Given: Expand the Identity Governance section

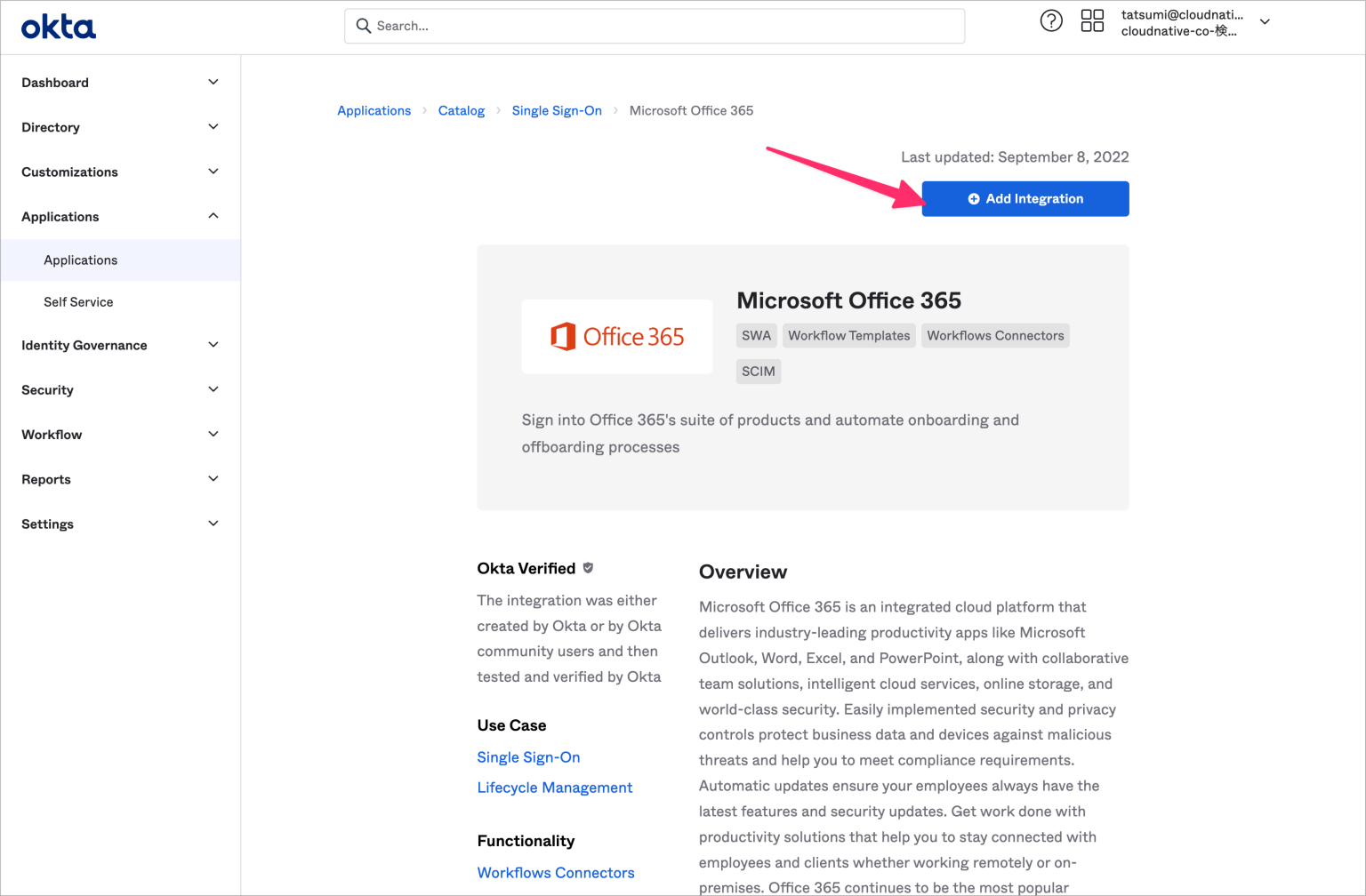Looking at the screenshot, I should (x=213, y=345).
